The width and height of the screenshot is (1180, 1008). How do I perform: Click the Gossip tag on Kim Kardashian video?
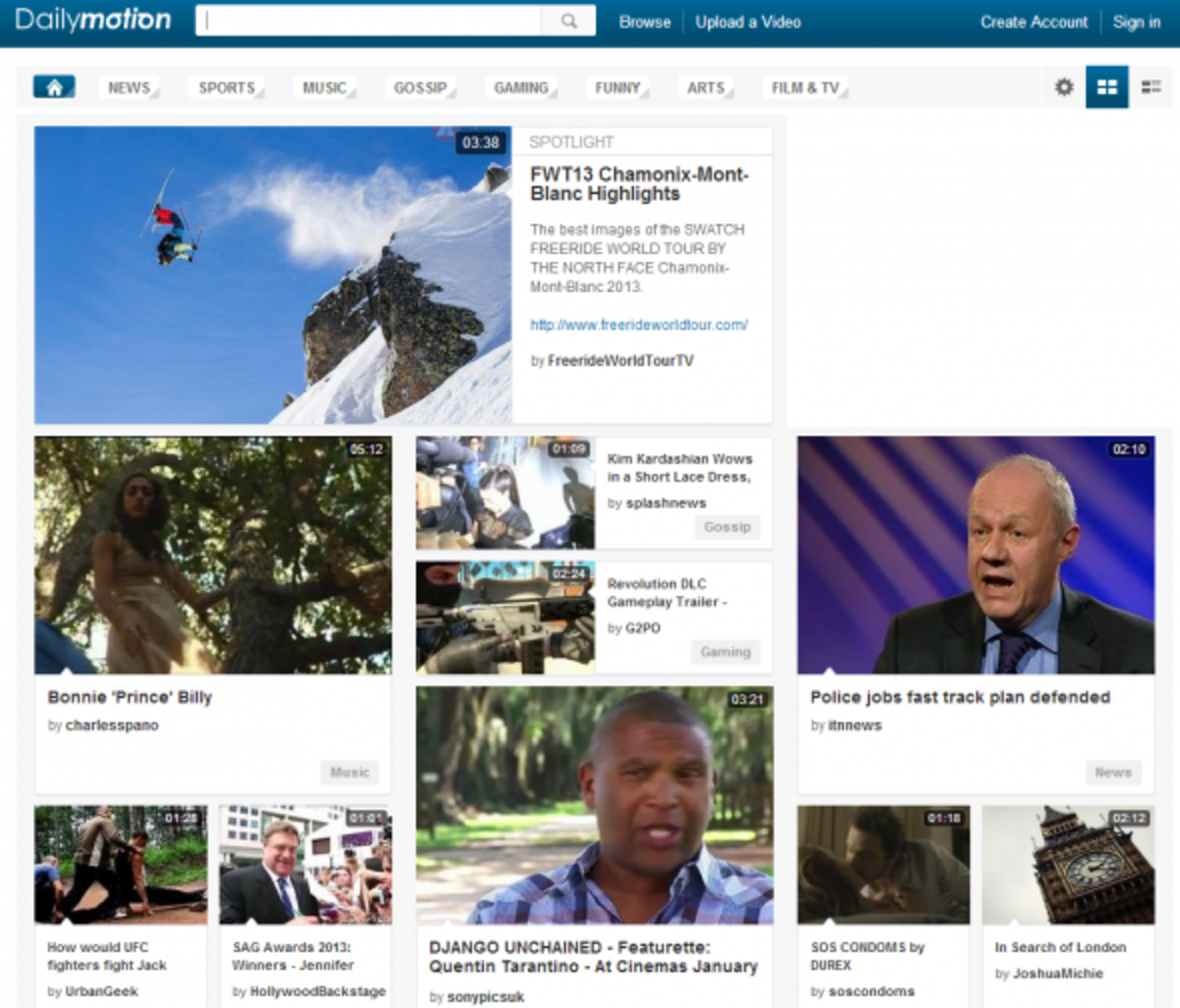tap(727, 527)
